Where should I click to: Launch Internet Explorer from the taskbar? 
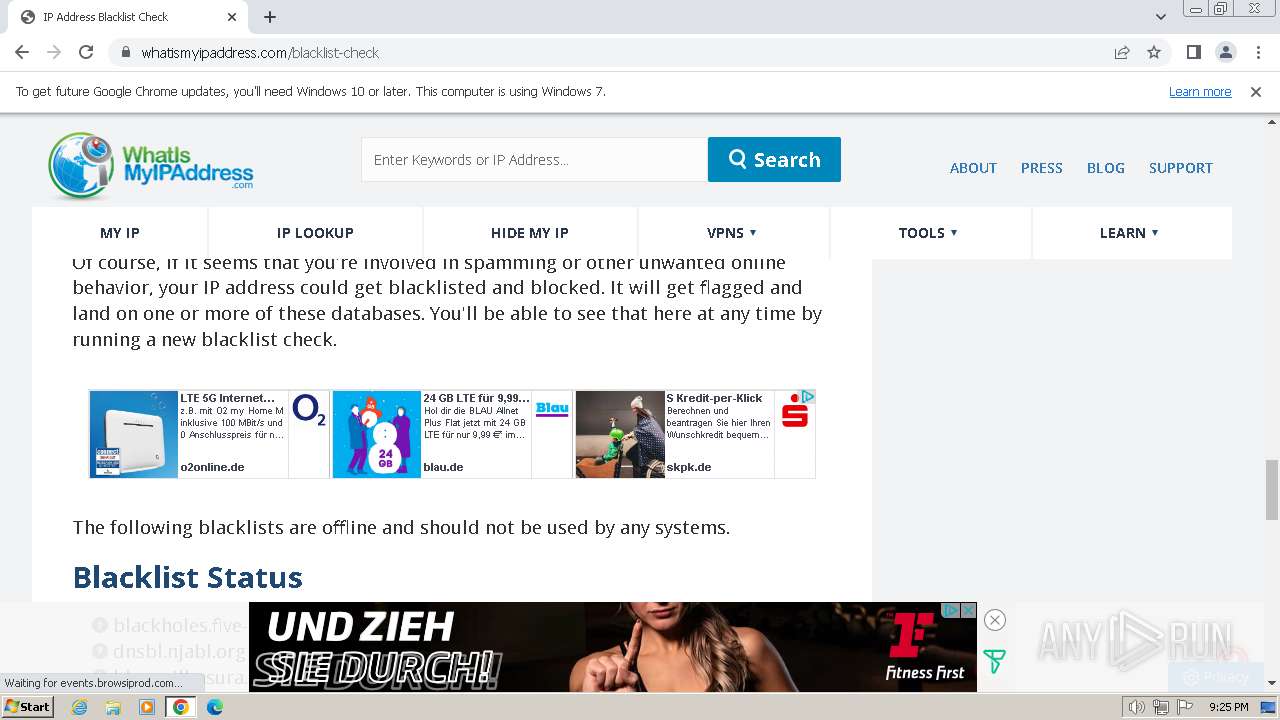(x=80, y=707)
